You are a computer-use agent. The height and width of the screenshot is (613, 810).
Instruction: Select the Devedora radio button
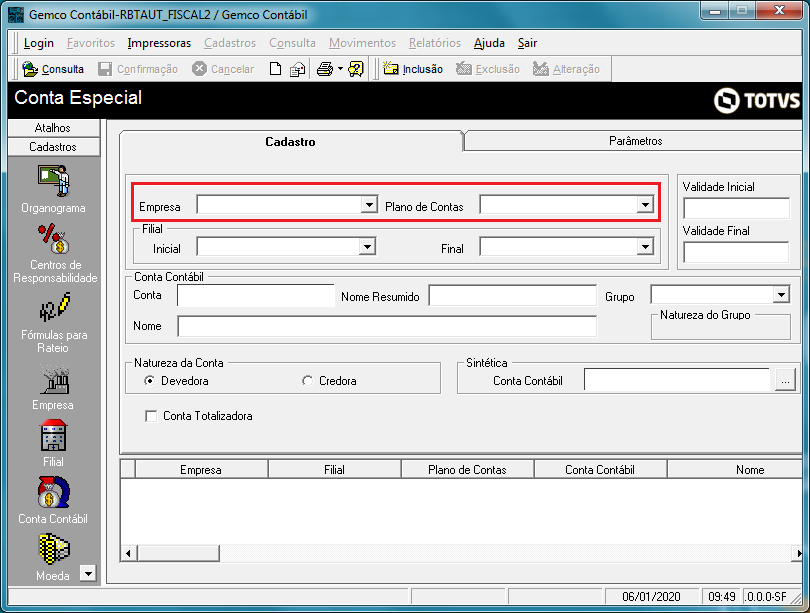coord(150,381)
